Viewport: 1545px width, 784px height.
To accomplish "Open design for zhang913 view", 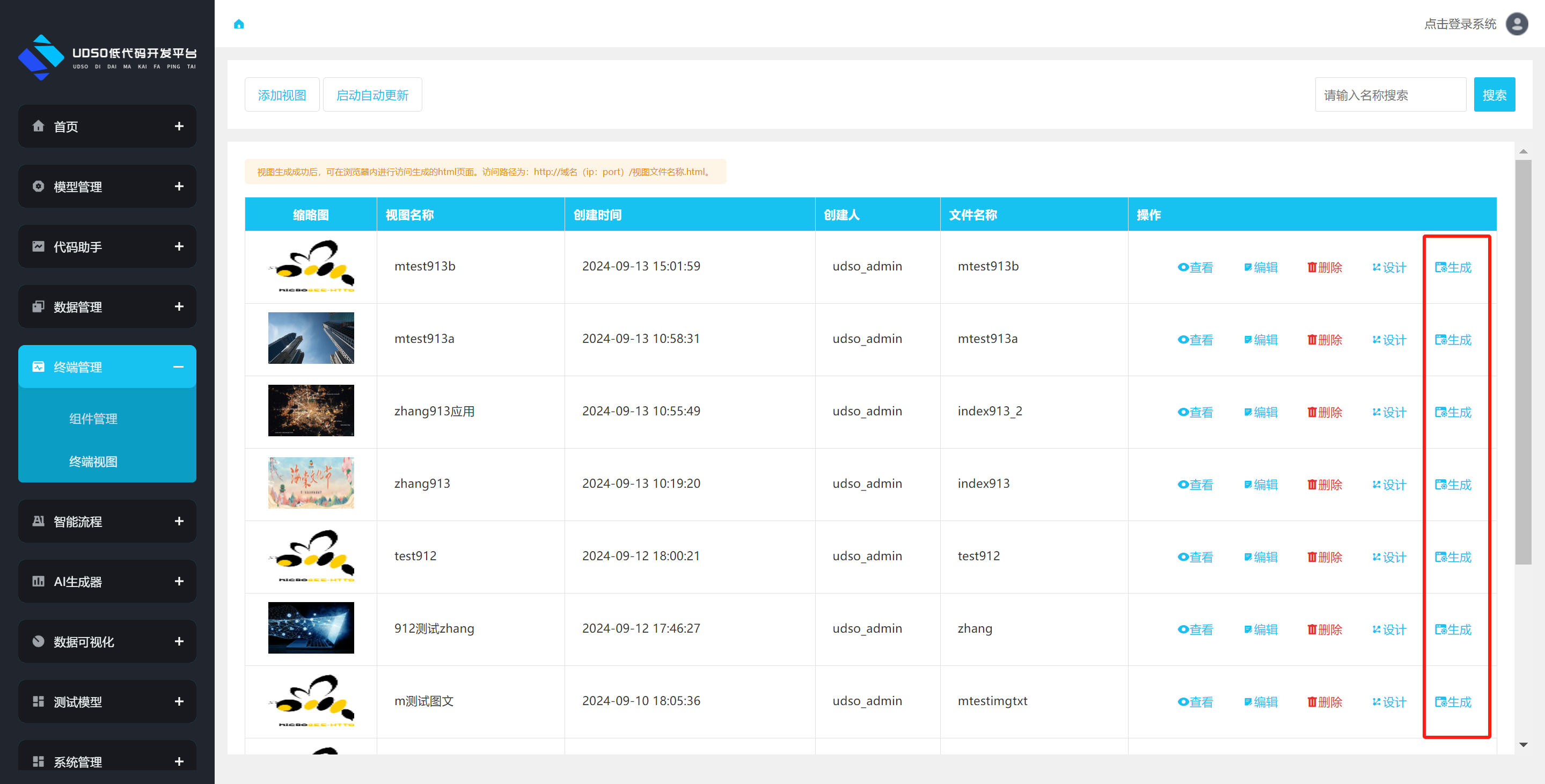I will 1389,485.
